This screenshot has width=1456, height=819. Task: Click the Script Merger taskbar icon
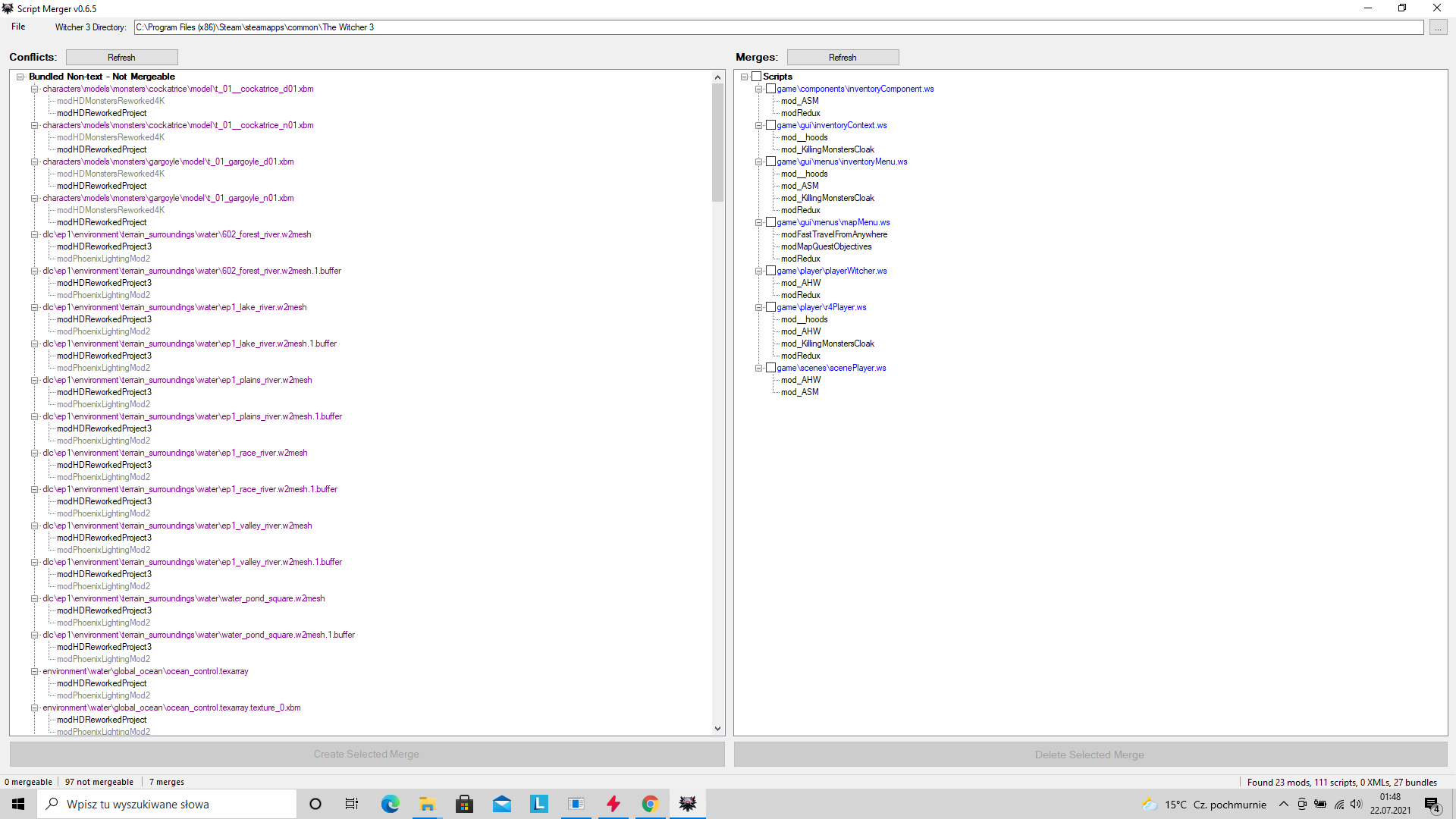[687, 804]
